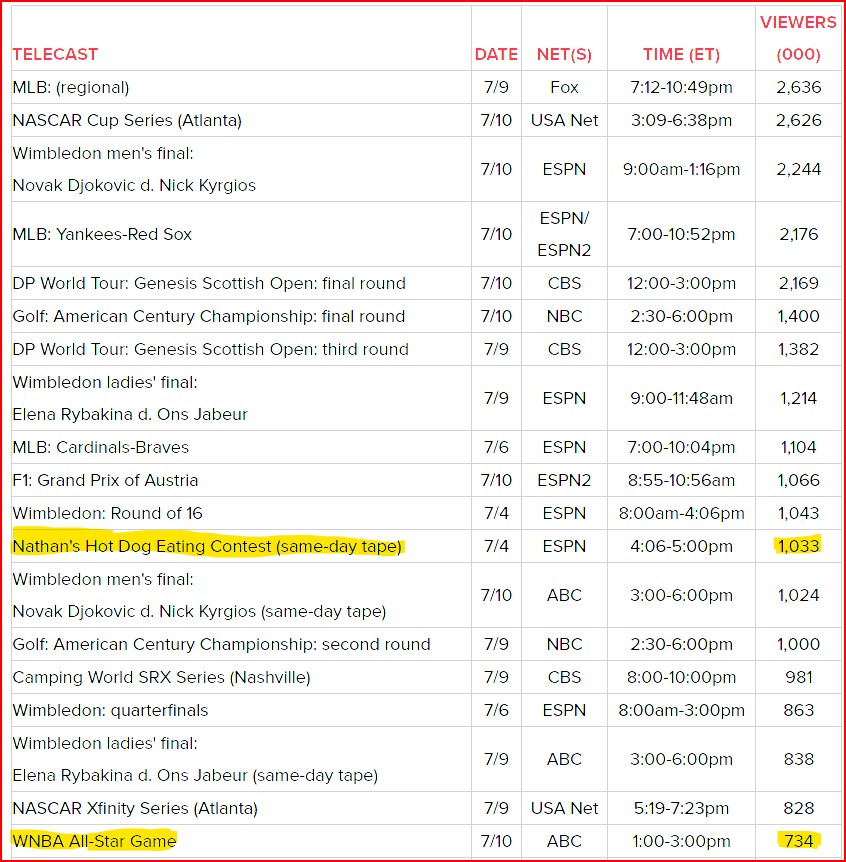Image resolution: width=846 pixels, height=862 pixels.
Task: Select the viewers value 2,244
Action: [x=798, y=169]
